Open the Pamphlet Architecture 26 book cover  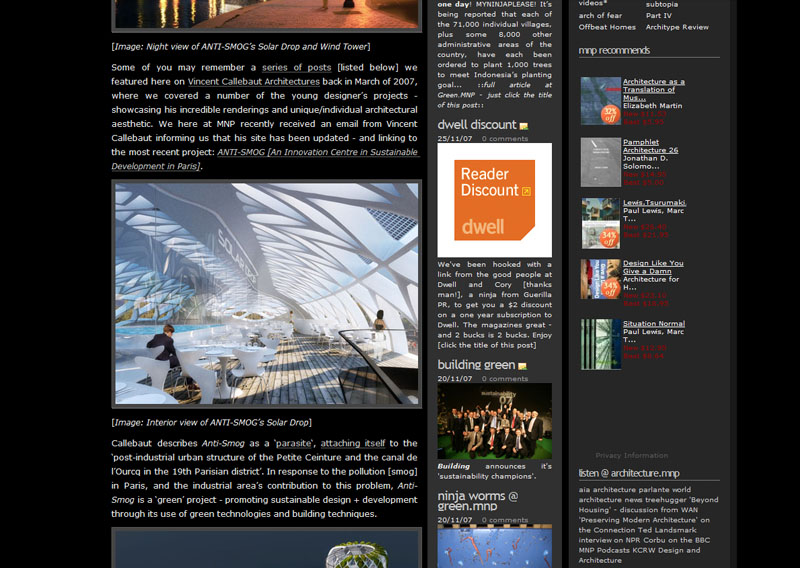pos(600,162)
